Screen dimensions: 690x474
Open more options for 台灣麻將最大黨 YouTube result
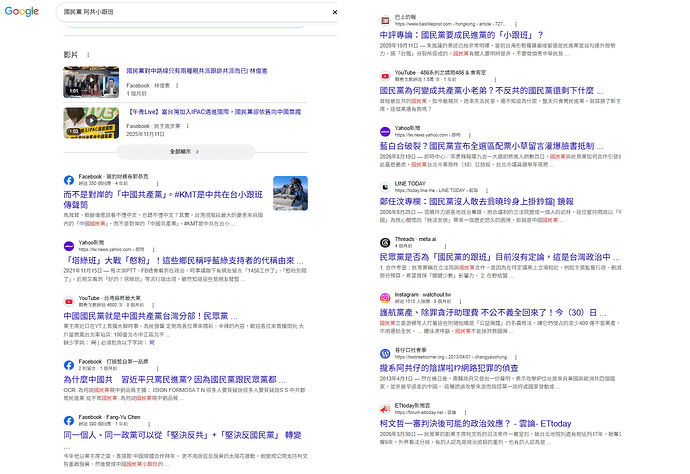point(153,305)
